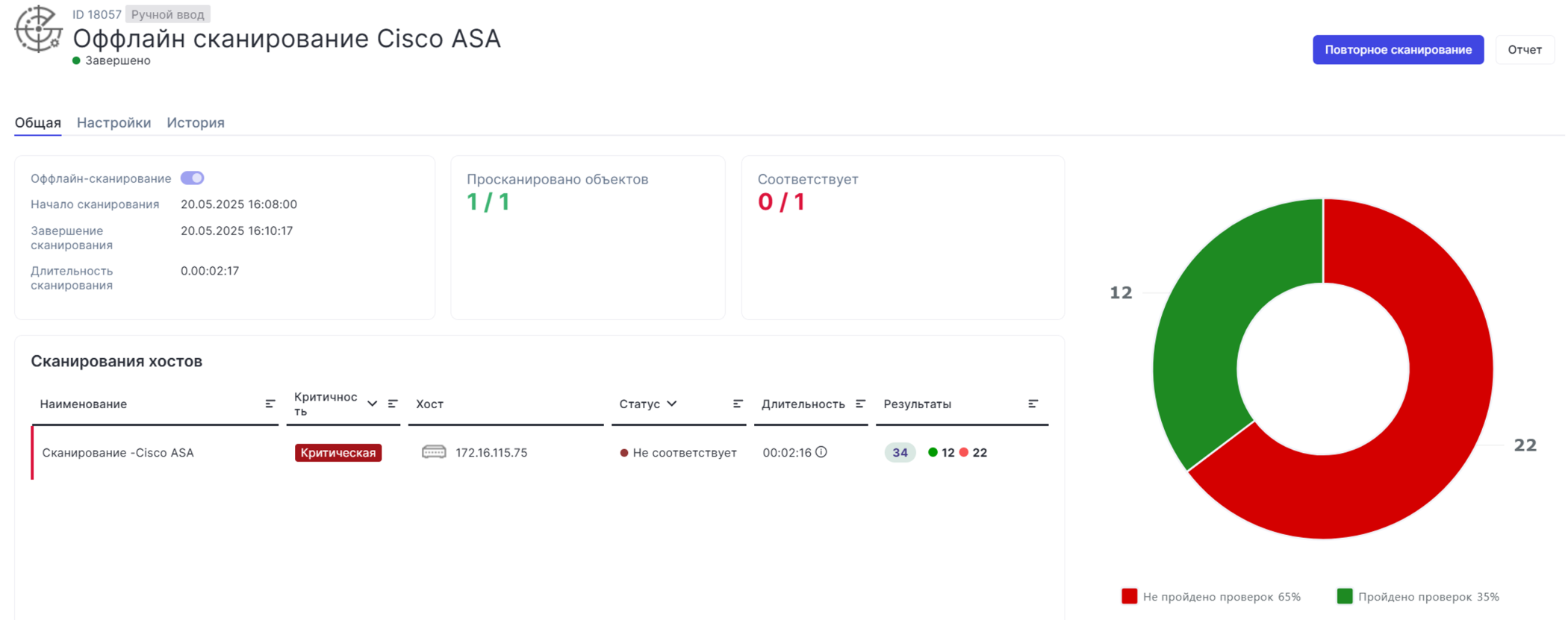Screen dimensions: 1568x620
Task: Select the Общая tab
Action: (38, 122)
